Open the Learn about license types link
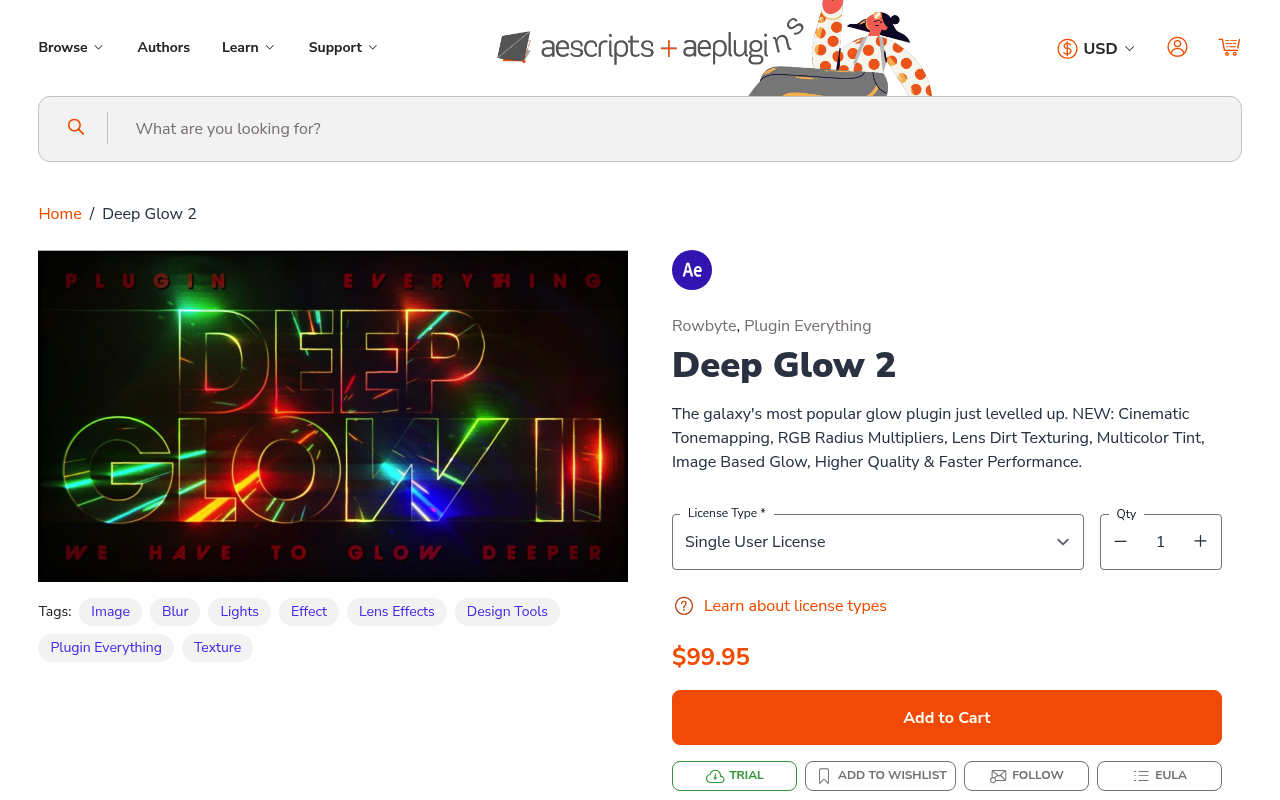 pos(794,605)
